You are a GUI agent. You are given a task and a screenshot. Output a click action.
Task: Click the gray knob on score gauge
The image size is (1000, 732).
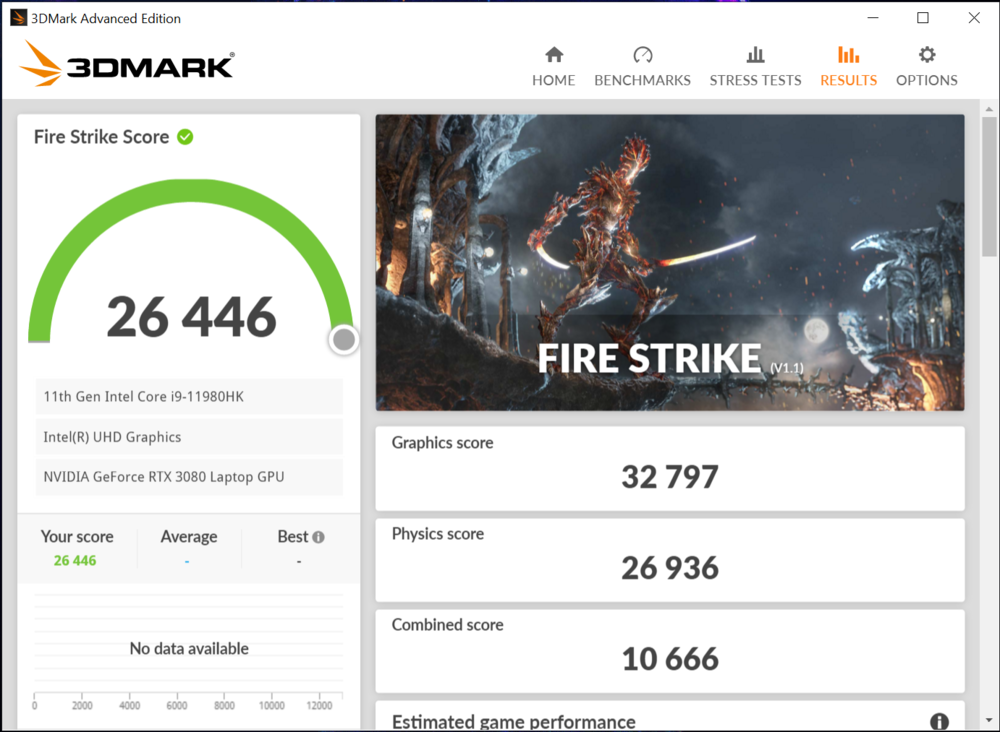click(344, 340)
